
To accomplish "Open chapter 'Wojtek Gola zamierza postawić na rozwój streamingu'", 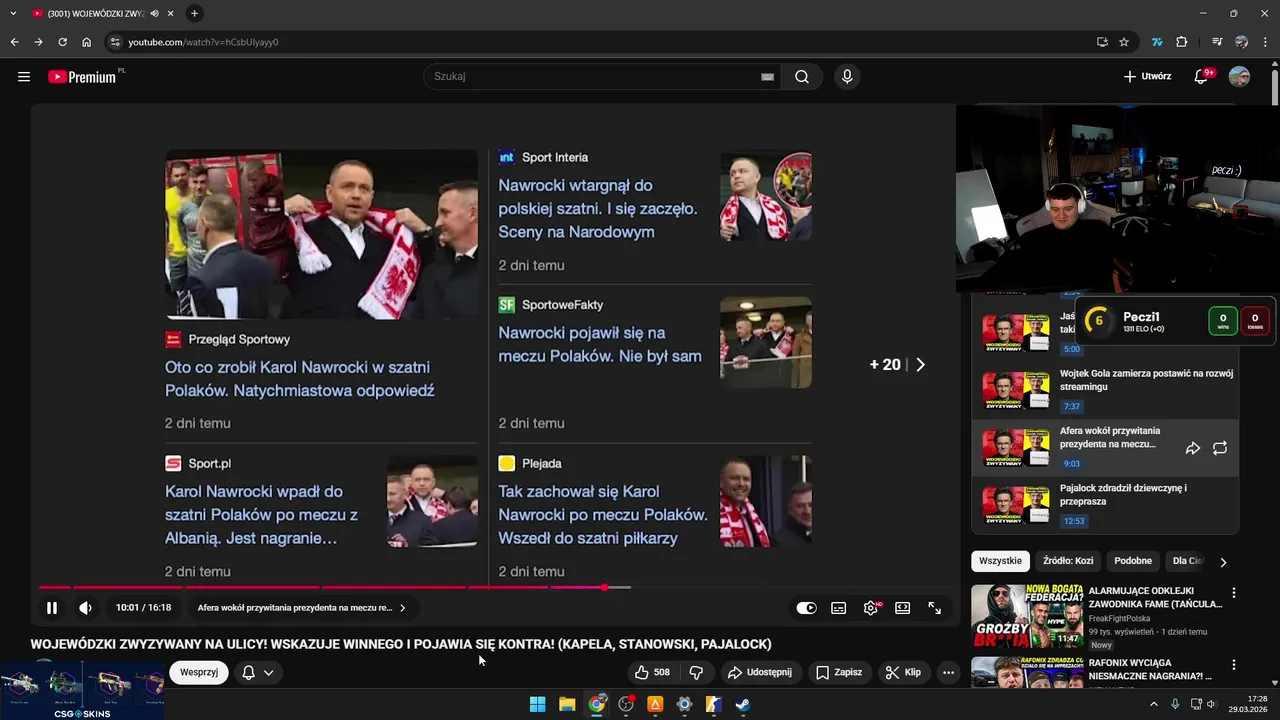I will (1105, 390).
